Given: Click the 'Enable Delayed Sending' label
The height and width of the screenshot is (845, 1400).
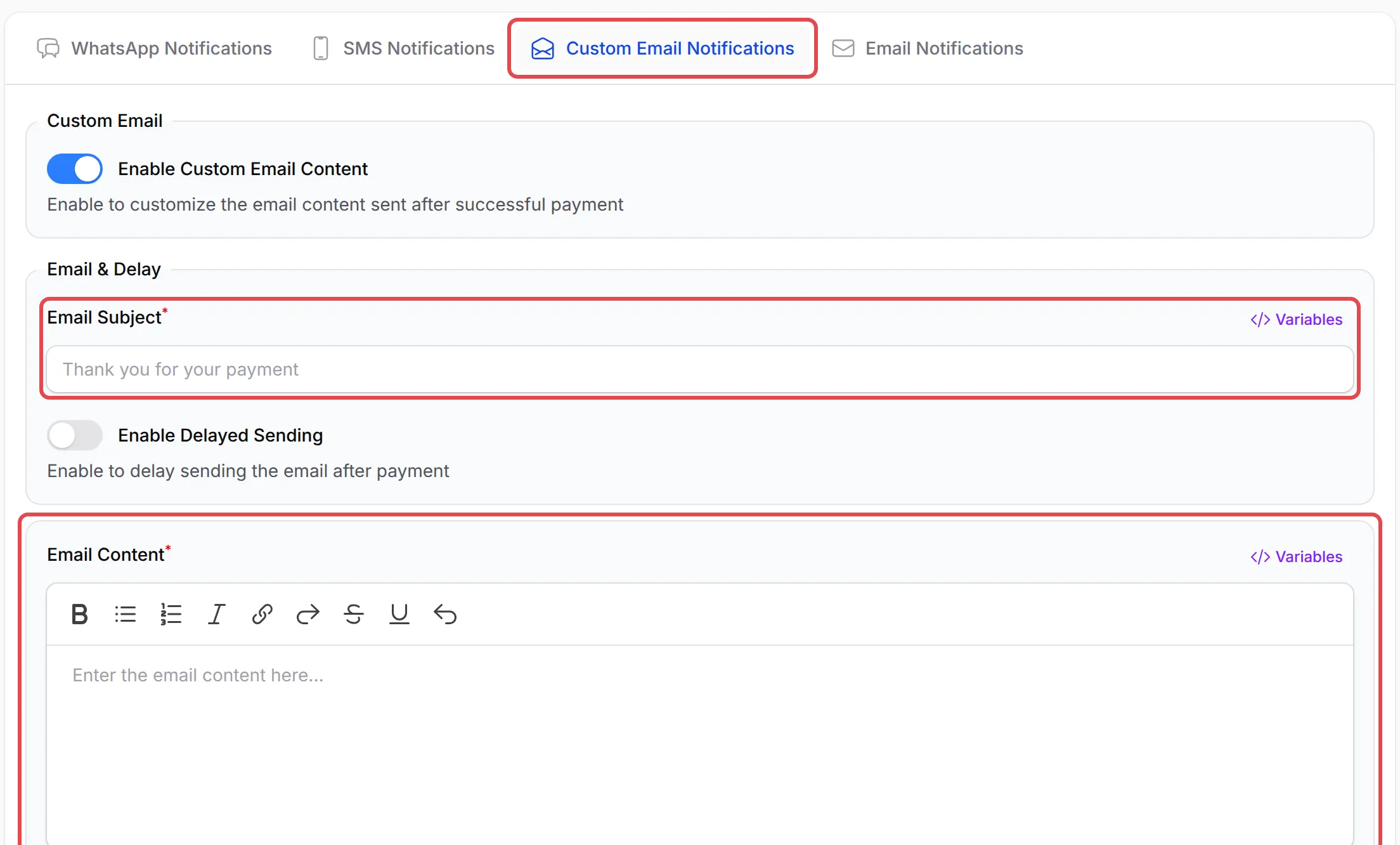Looking at the screenshot, I should pyautogui.click(x=221, y=435).
